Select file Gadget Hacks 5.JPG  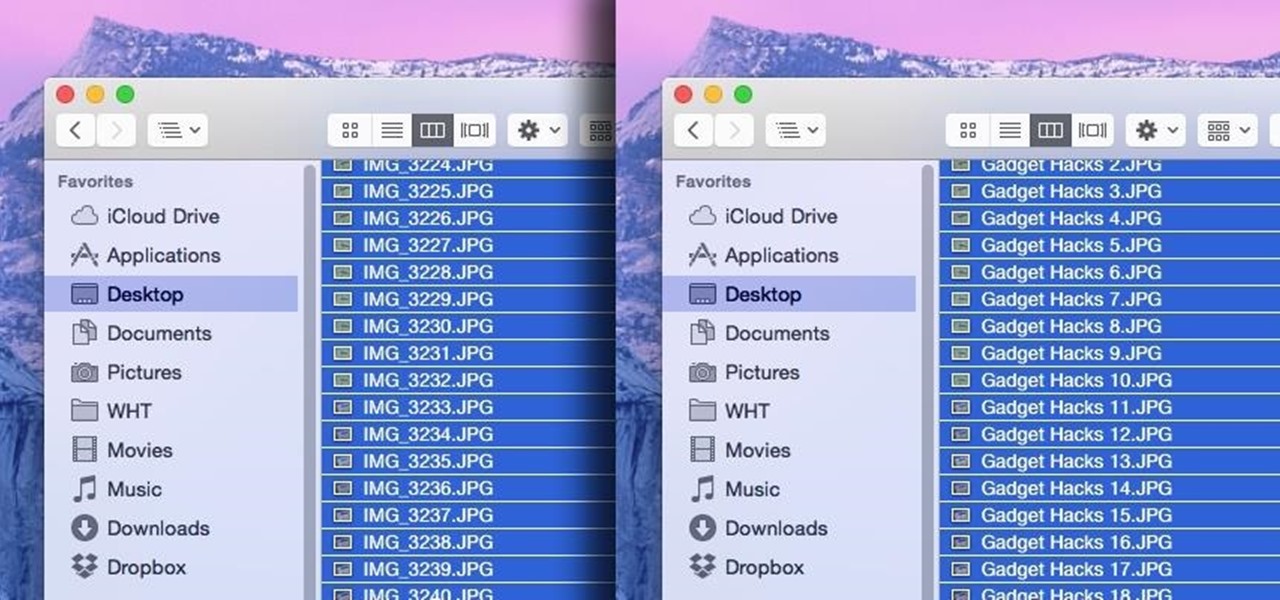point(1110,245)
